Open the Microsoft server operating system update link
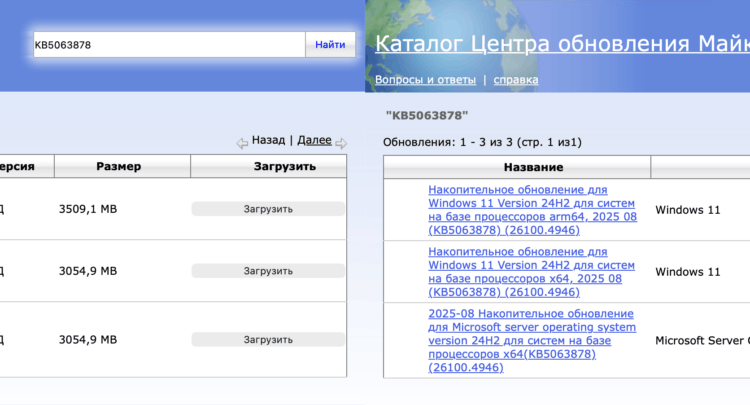The image size is (750, 405). pyautogui.click(x=532, y=340)
